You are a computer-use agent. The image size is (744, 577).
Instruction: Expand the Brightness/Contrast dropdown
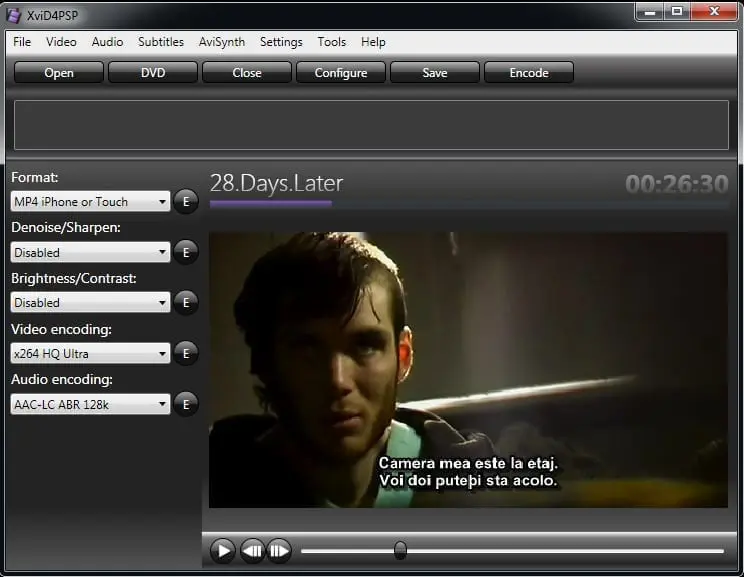pyautogui.click(x=90, y=302)
